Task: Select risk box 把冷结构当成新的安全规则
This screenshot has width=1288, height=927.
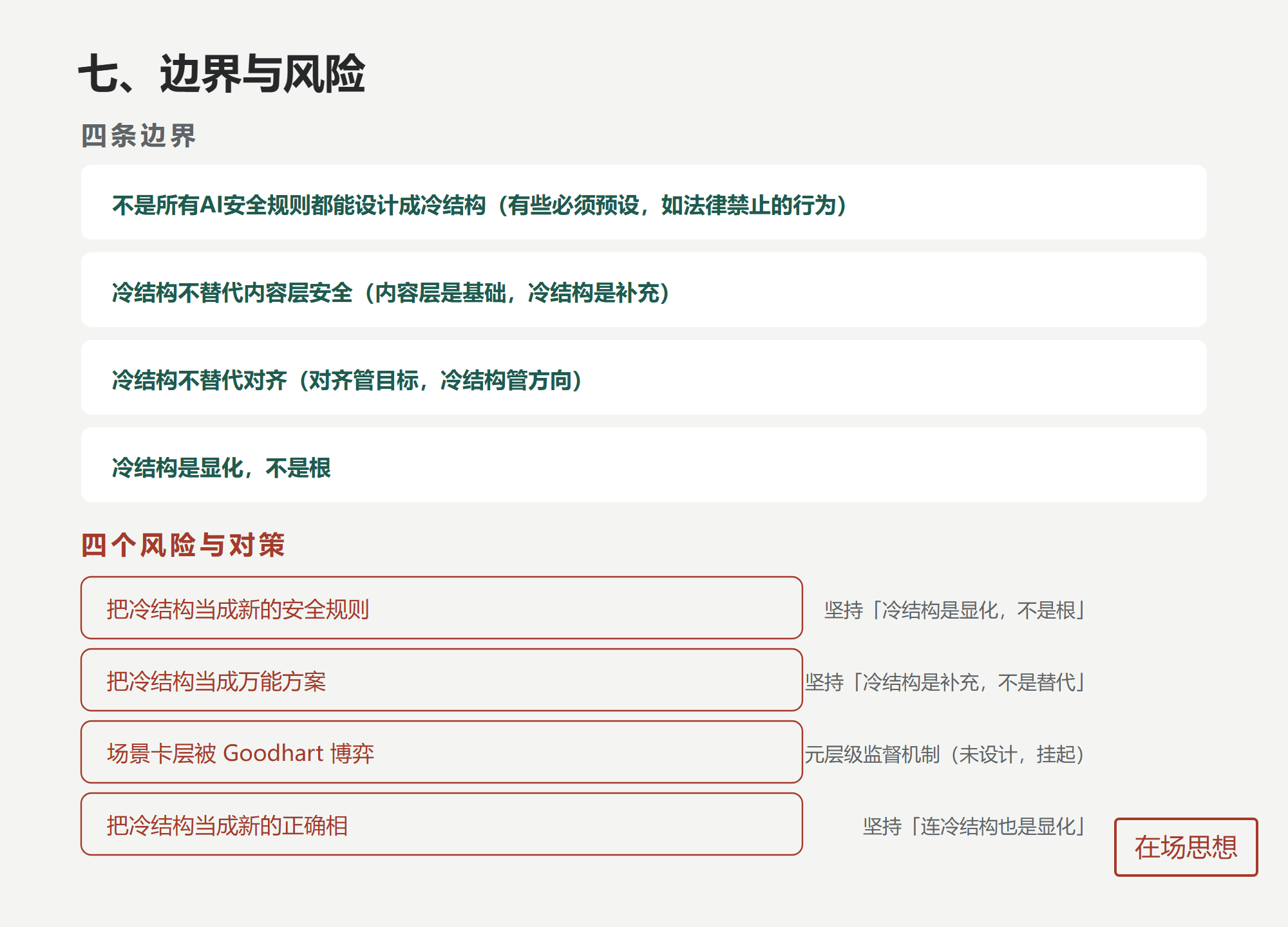Action: coord(442,608)
